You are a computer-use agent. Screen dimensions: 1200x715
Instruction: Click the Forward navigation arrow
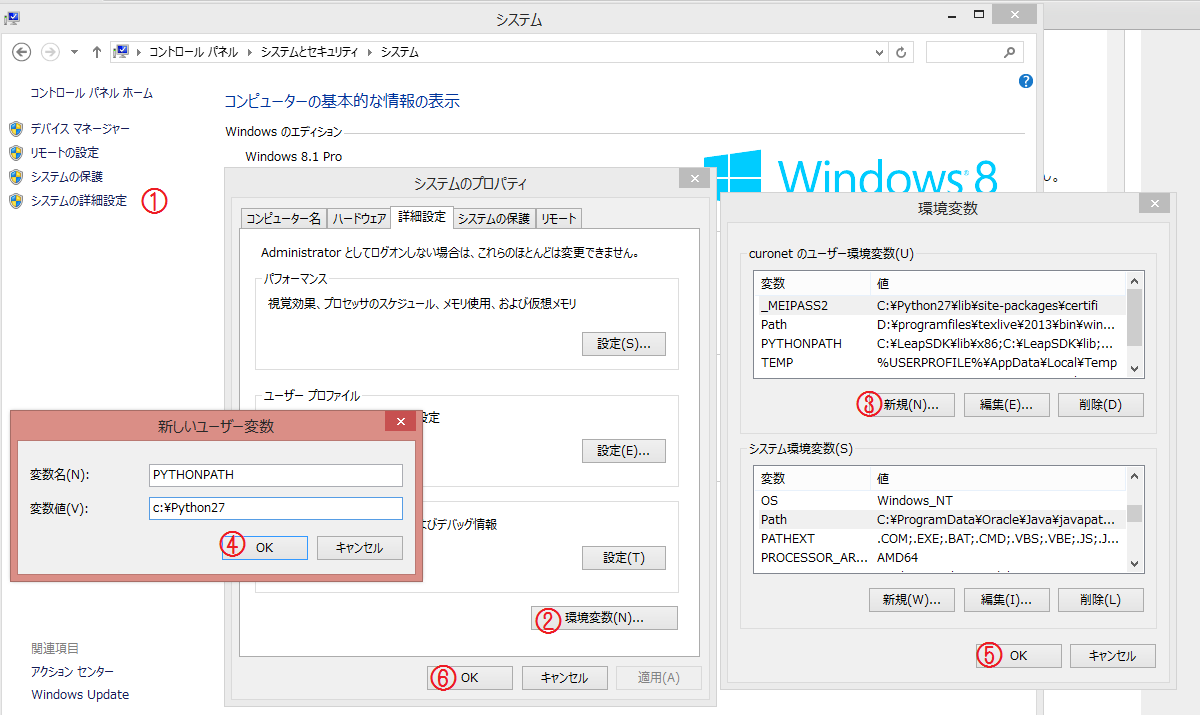[x=50, y=52]
